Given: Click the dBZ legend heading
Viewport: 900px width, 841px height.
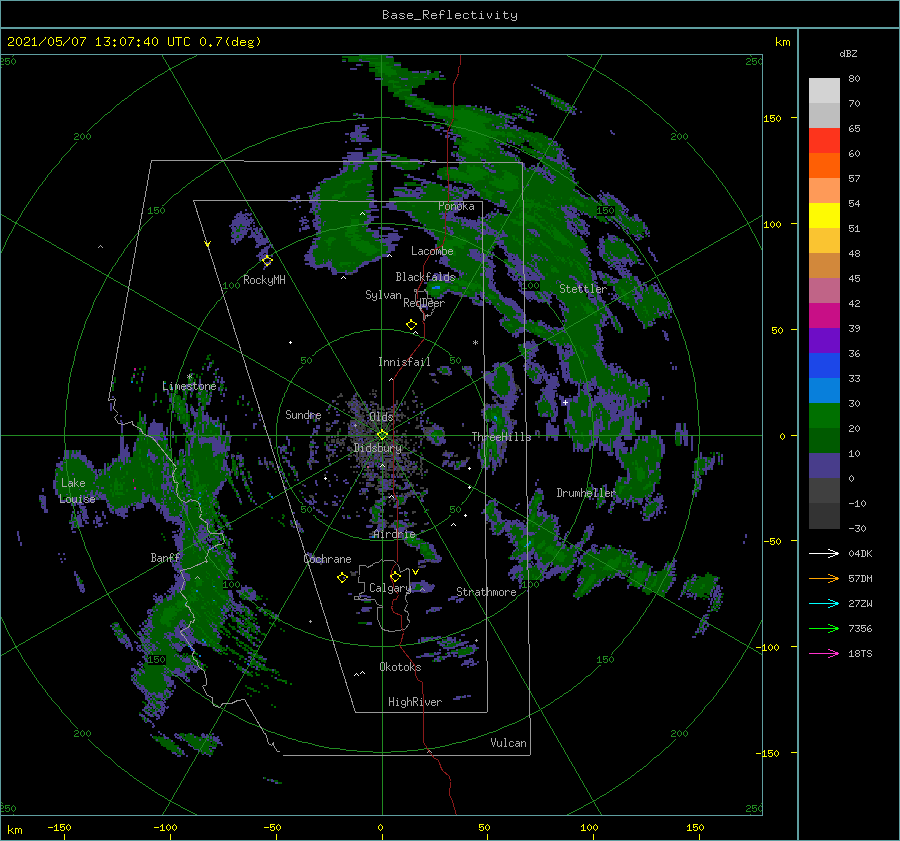Looking at the screenshot, I should (x=848, y=53).
